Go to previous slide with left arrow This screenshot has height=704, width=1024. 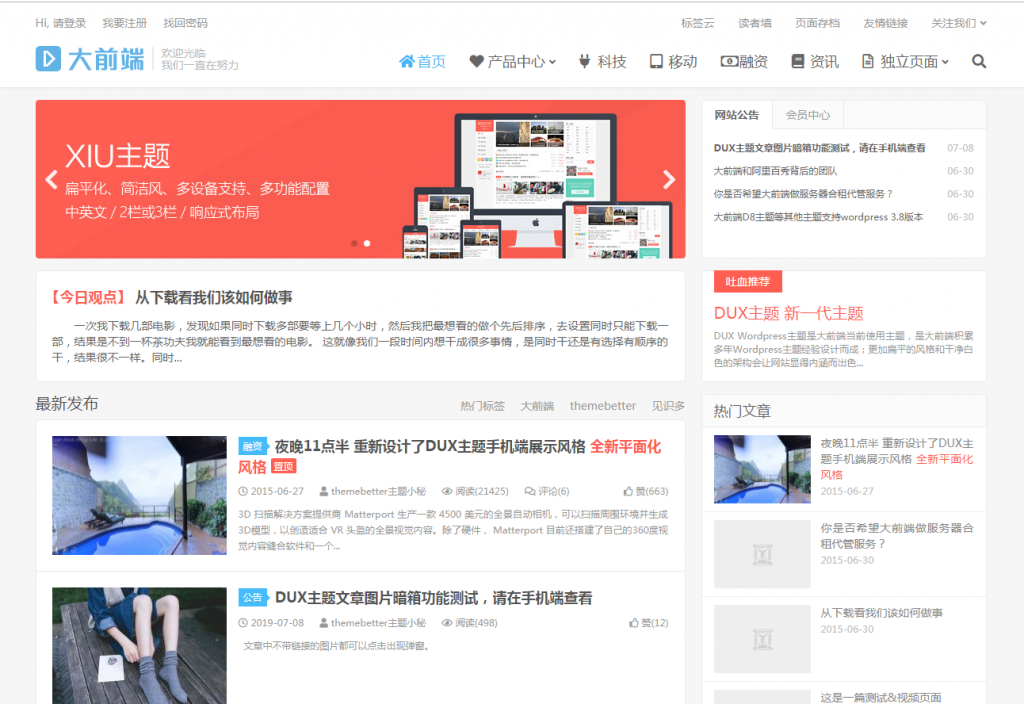[x=52, y=179]
